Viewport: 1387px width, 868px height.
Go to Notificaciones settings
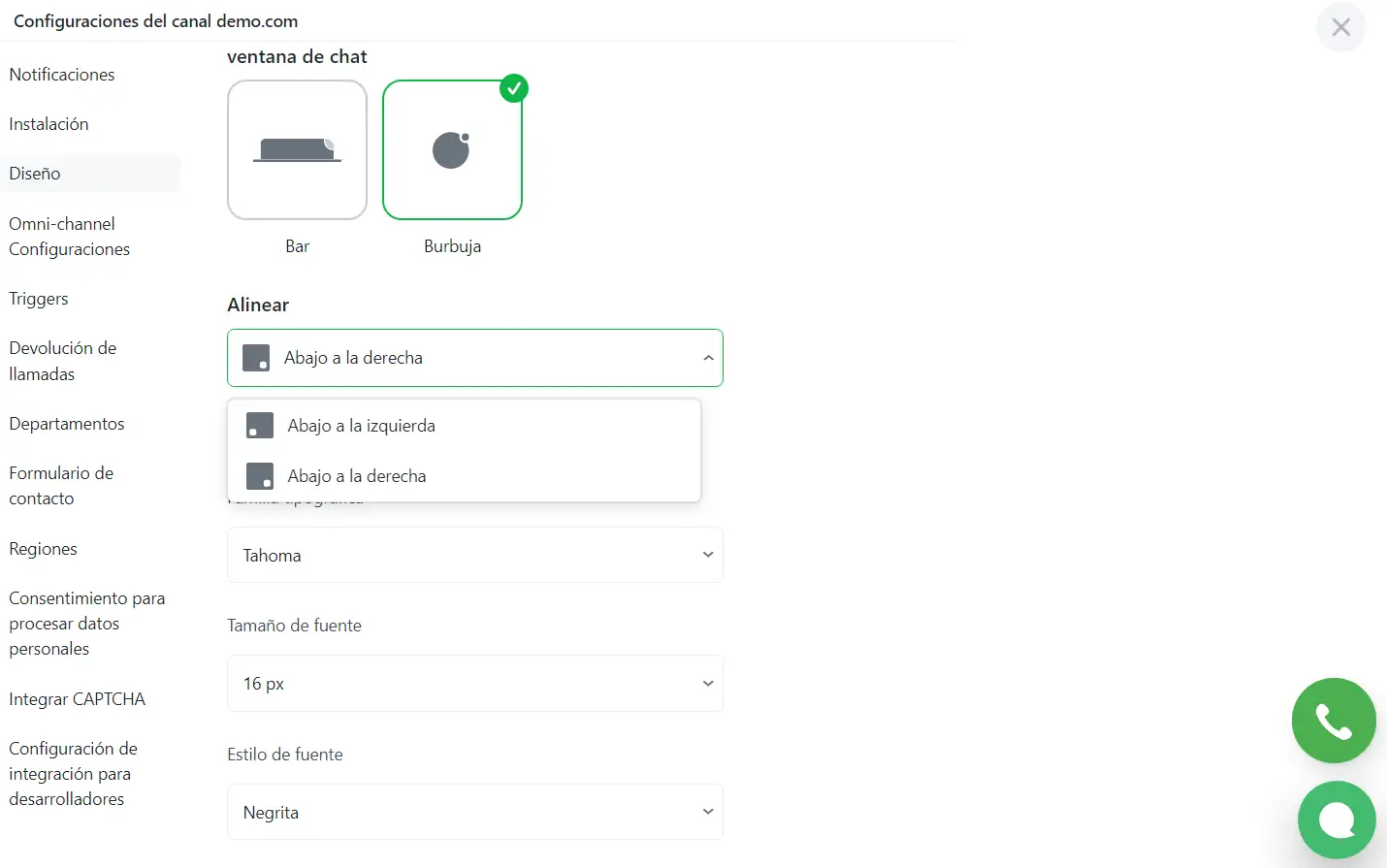(62, 75)
